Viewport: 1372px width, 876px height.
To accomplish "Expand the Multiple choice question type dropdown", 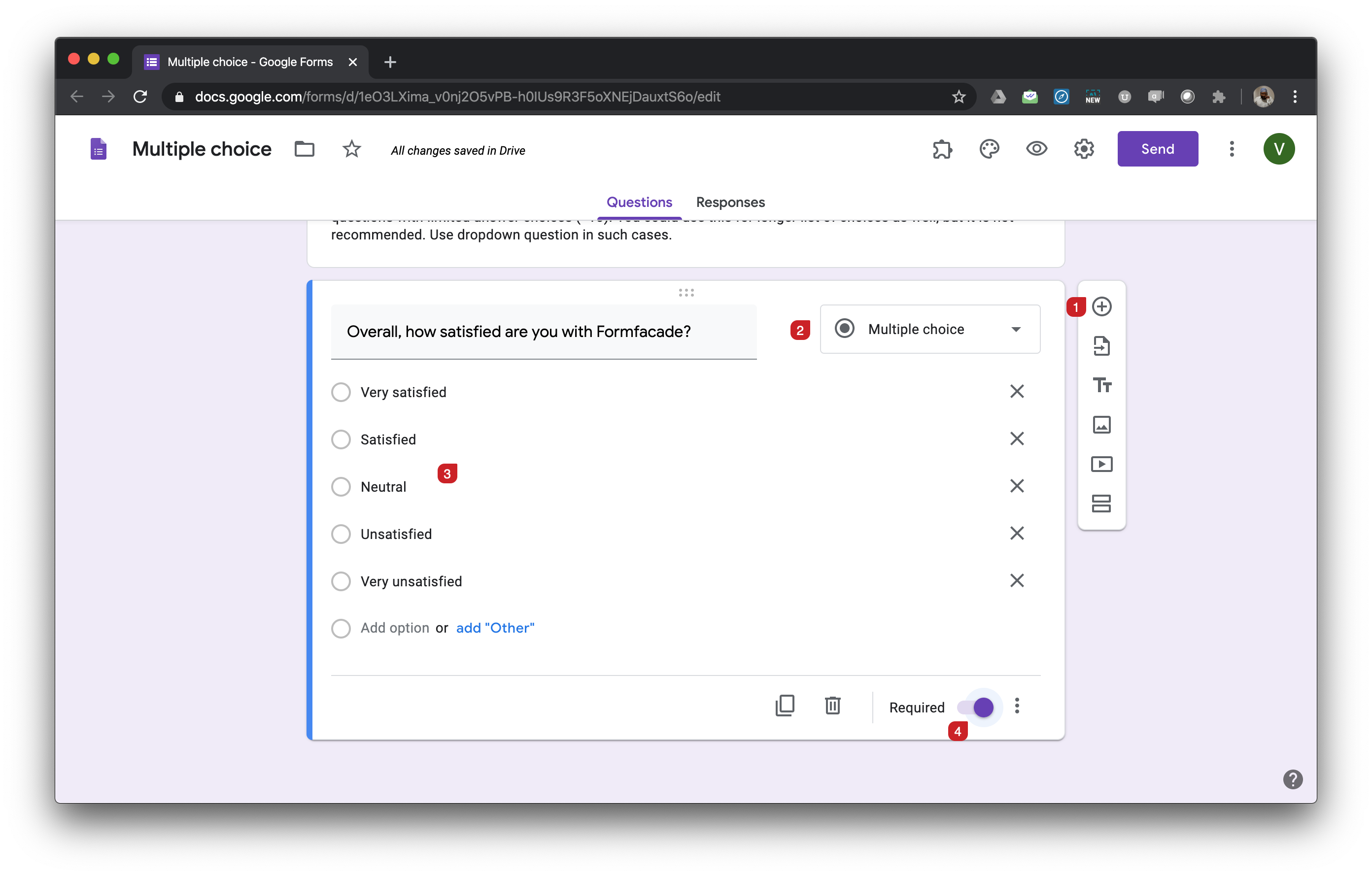I will (929, 329).
